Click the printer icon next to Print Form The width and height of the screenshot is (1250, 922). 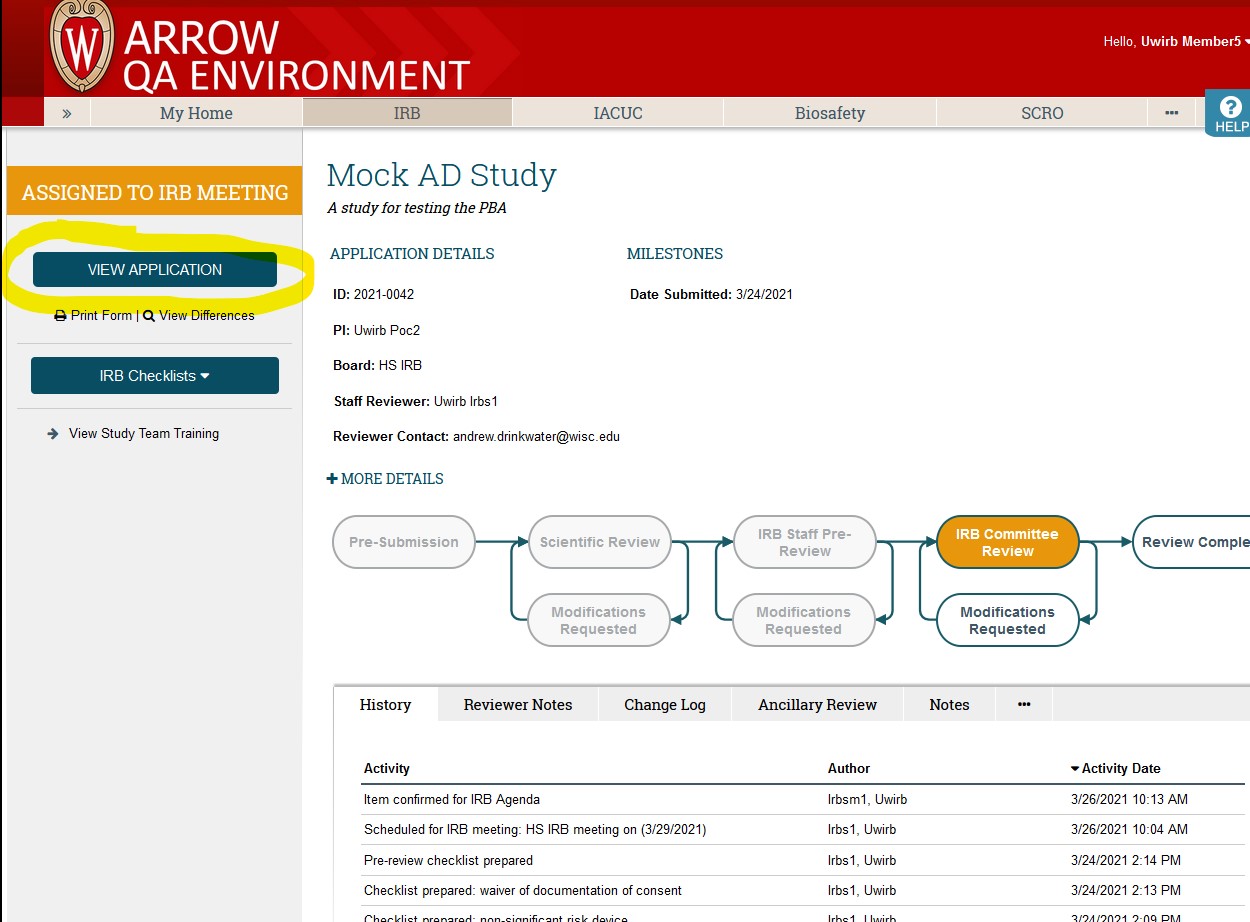[60, 315]
